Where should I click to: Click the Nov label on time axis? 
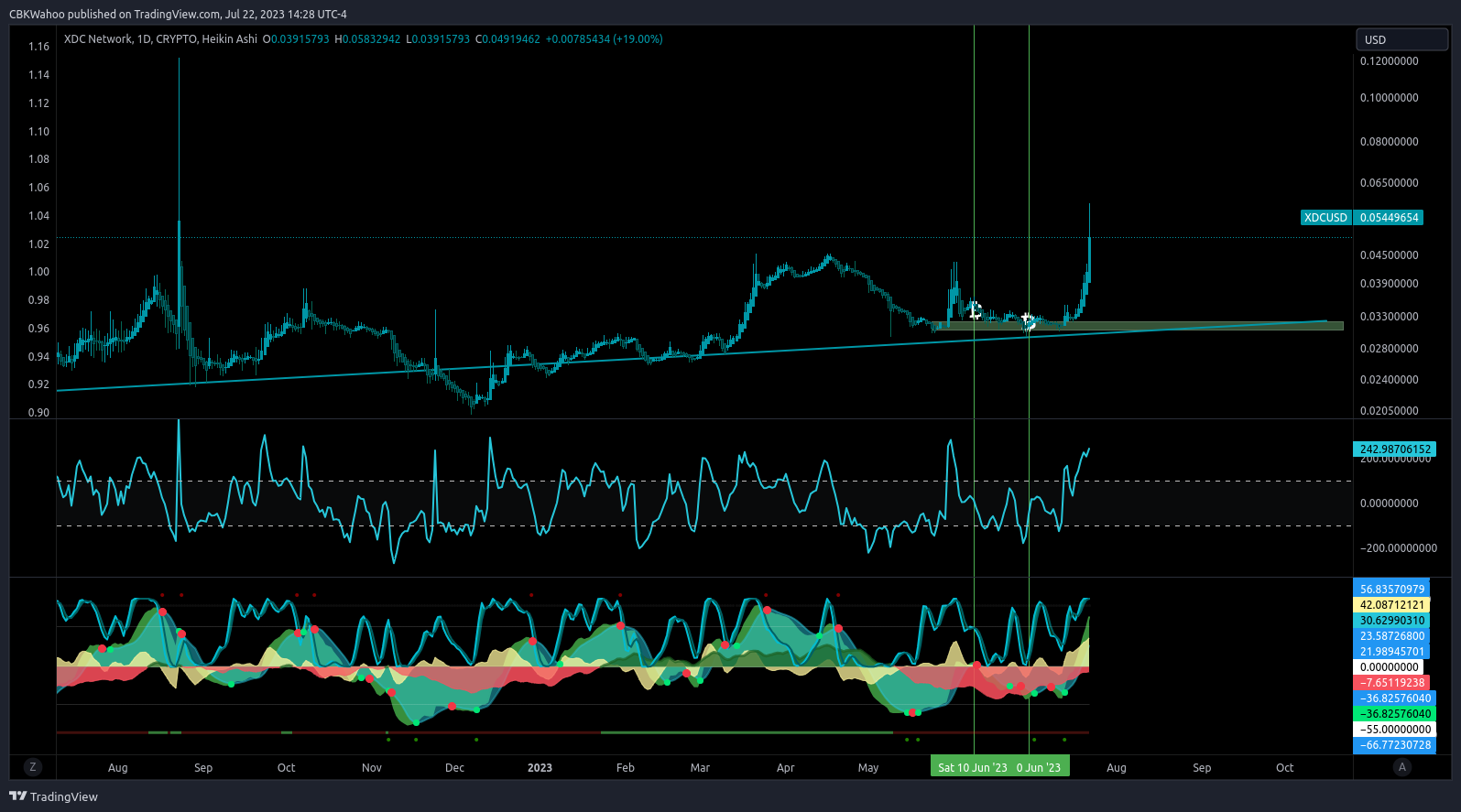pyautogui.click(x=372, y=768)
